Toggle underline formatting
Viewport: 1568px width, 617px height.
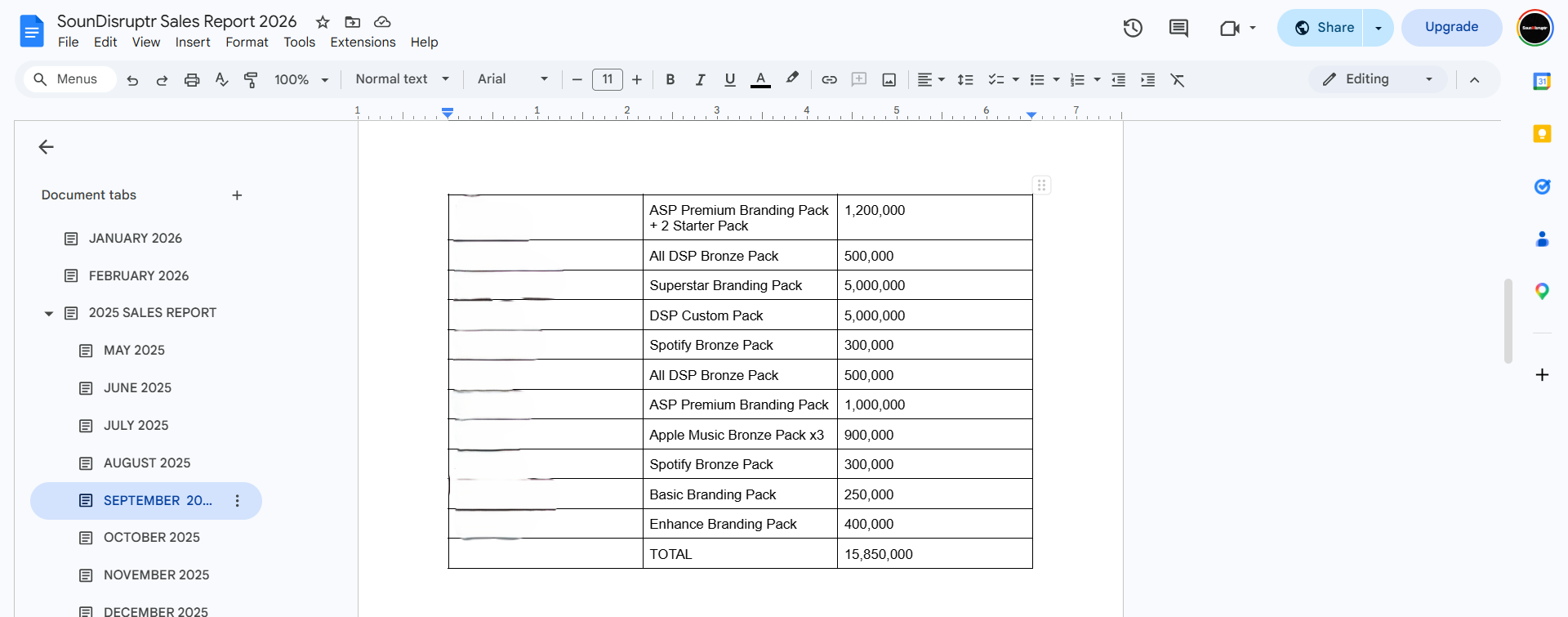729,79
